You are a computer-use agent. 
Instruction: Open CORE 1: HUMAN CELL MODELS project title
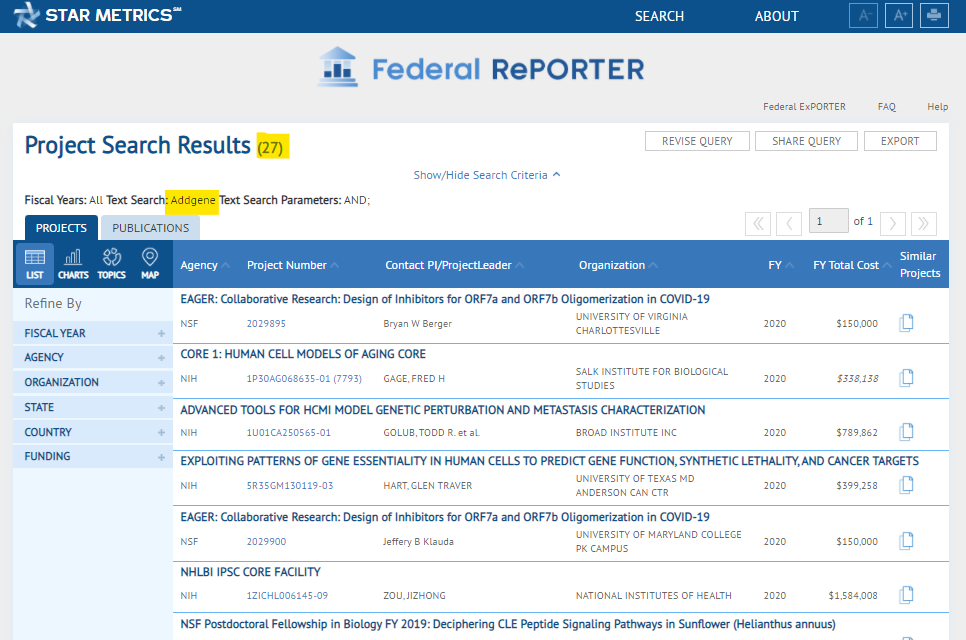(x=303, y=354)
